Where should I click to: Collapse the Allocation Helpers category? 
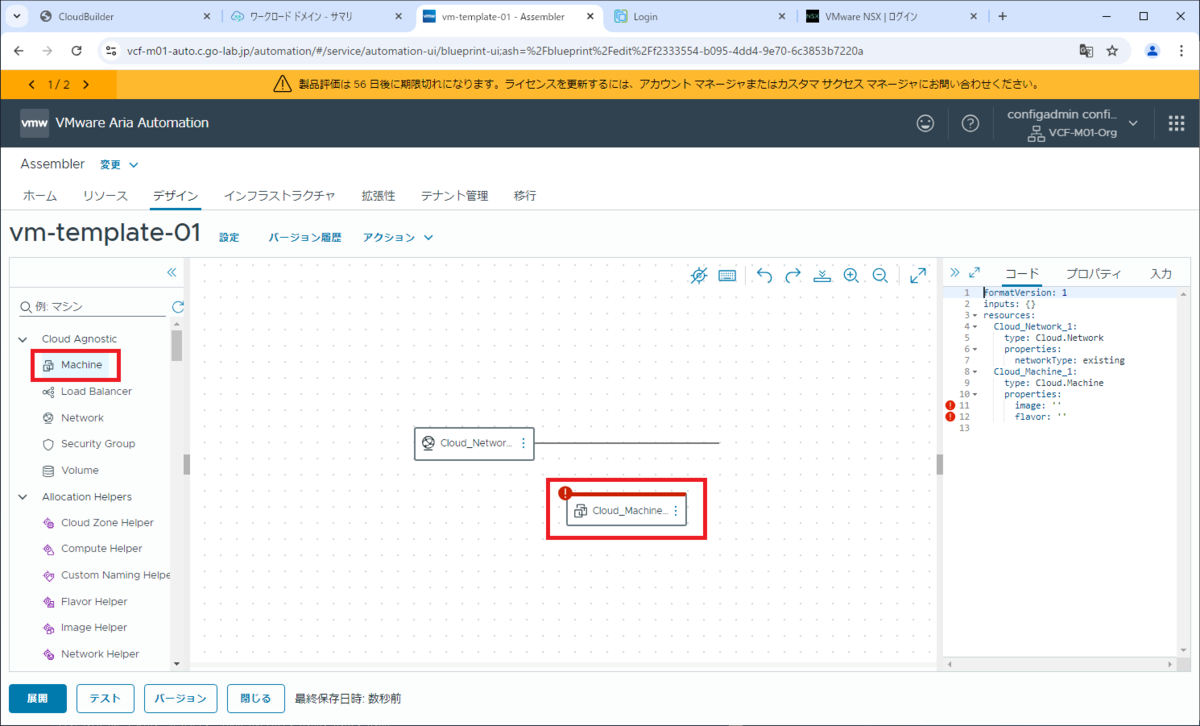point(23,497)
